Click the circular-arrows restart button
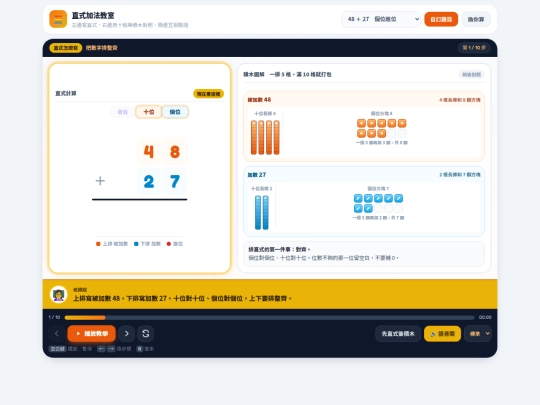This screenshot has height=405, width=540. [146, 333]
